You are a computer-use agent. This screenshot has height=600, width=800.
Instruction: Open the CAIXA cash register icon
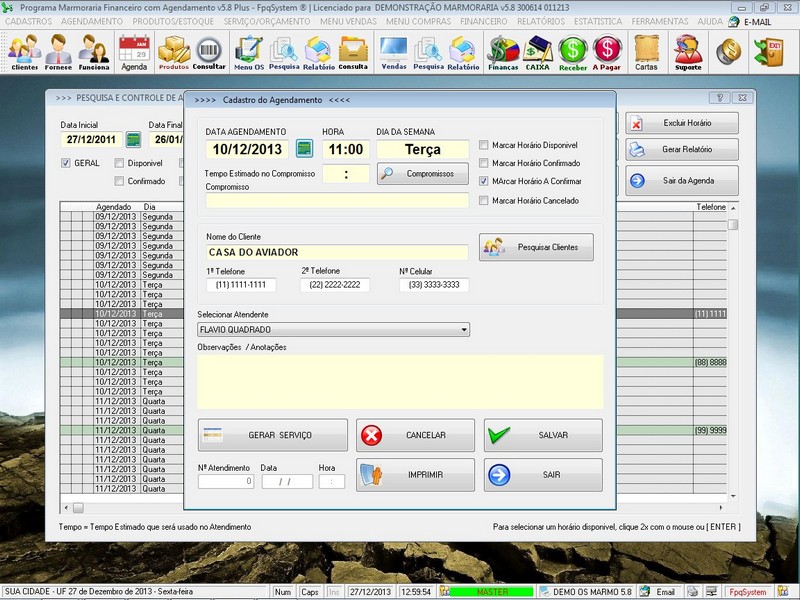(x=539, y=52)
